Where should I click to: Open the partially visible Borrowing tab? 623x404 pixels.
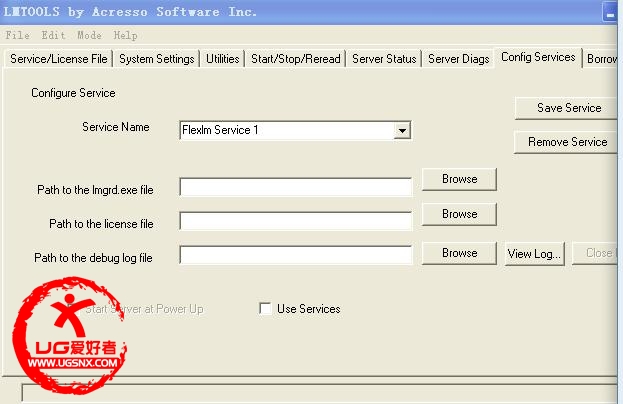(x=601, y=59)
